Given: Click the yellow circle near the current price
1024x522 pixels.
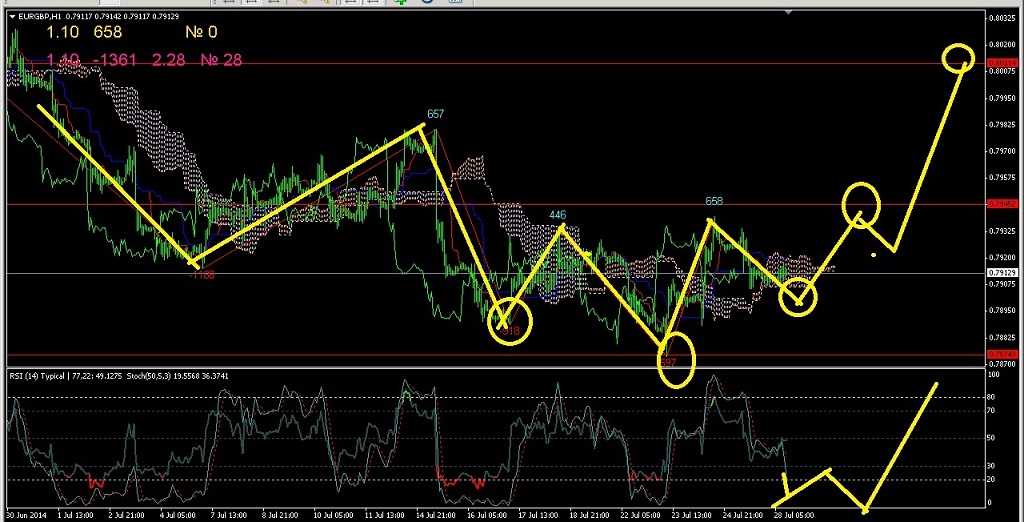Looking at the screenshot, I should tap(797, 296).
